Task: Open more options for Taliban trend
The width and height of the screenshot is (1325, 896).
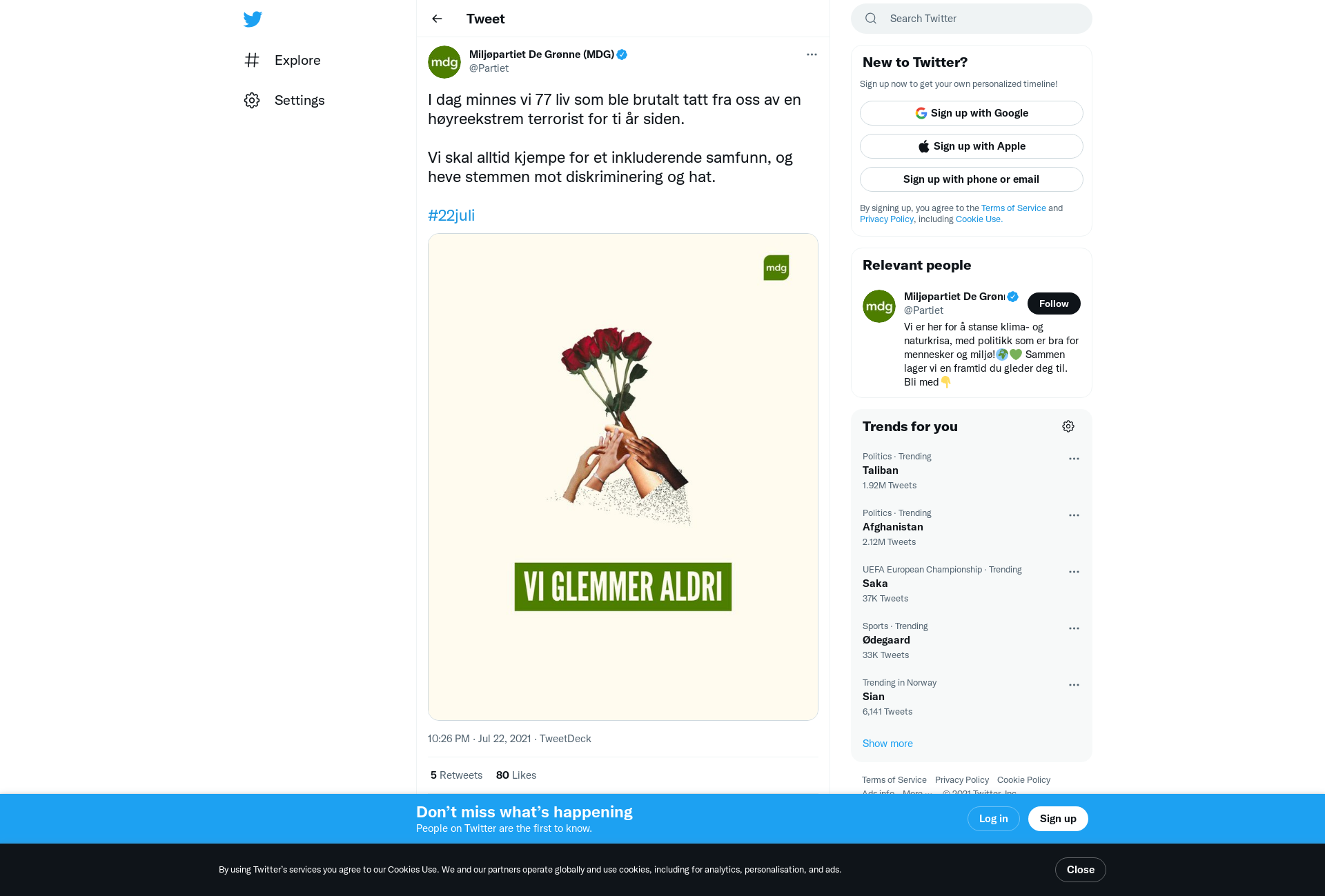Action: tap(1074, 459)
